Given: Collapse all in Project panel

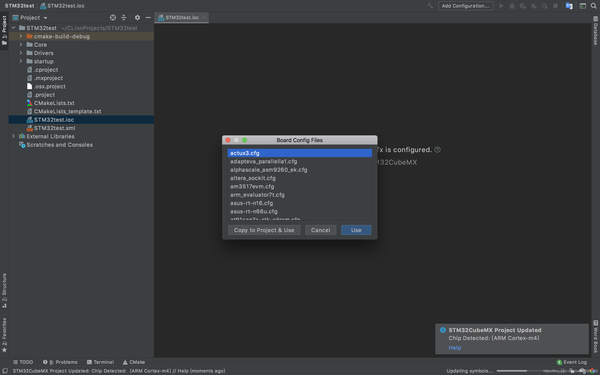Looking at the screenshot, I should (x=124, y=18).
